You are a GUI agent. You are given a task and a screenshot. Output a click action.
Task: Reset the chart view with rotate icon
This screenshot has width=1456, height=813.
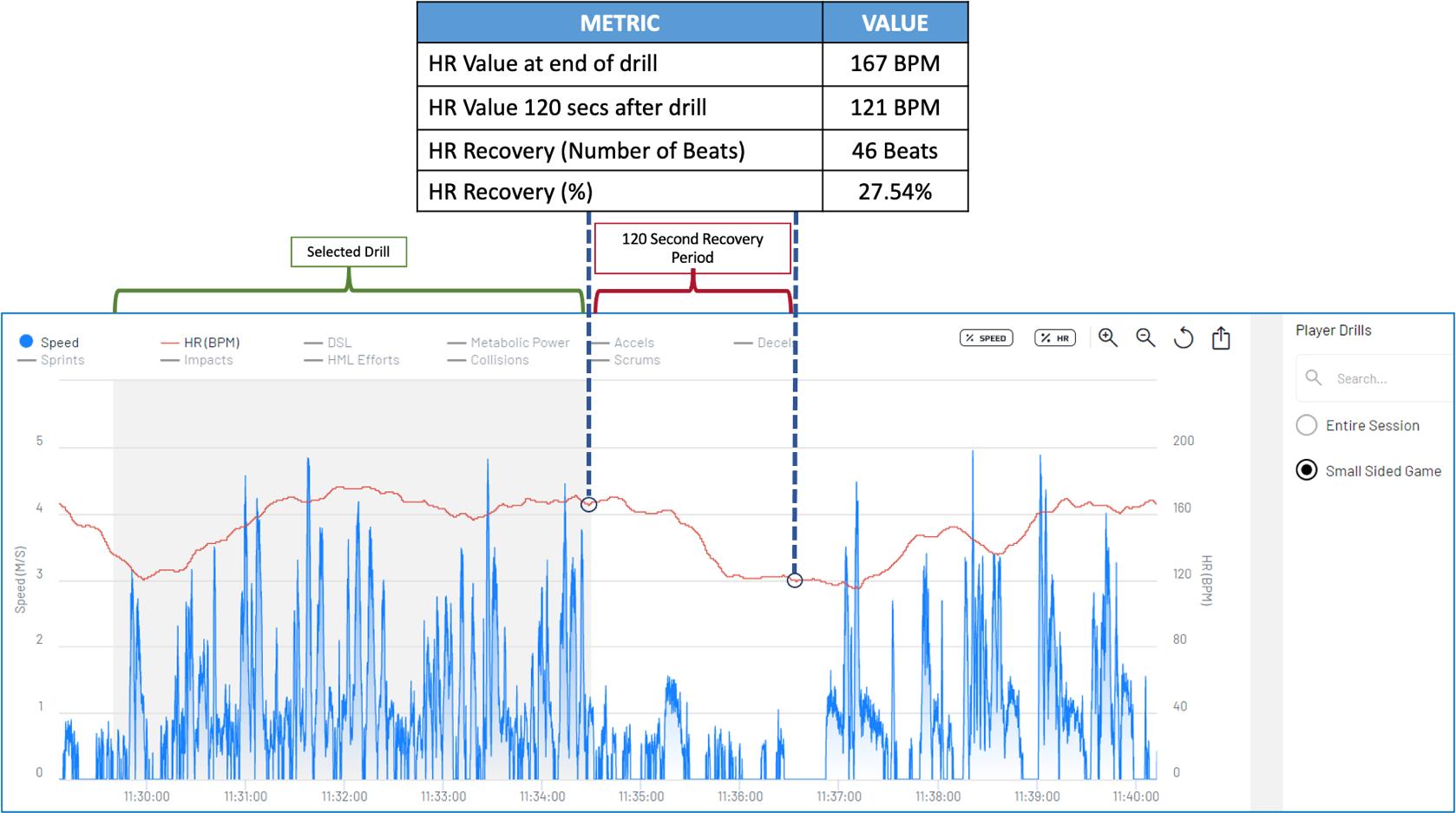1184,338
